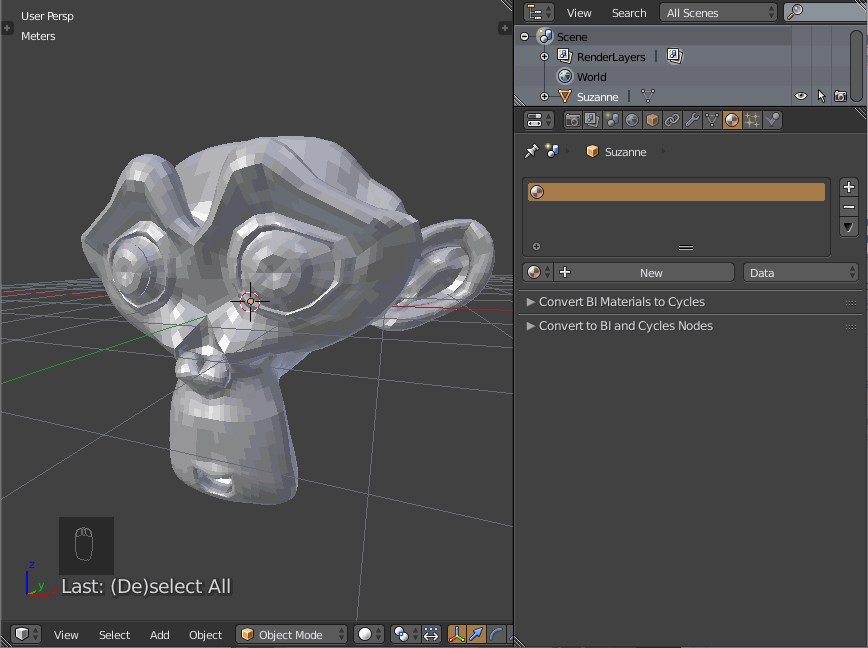Screen dimensions: 868x648
Task: Open the Scene properties tab
Action: coord(612,120)
